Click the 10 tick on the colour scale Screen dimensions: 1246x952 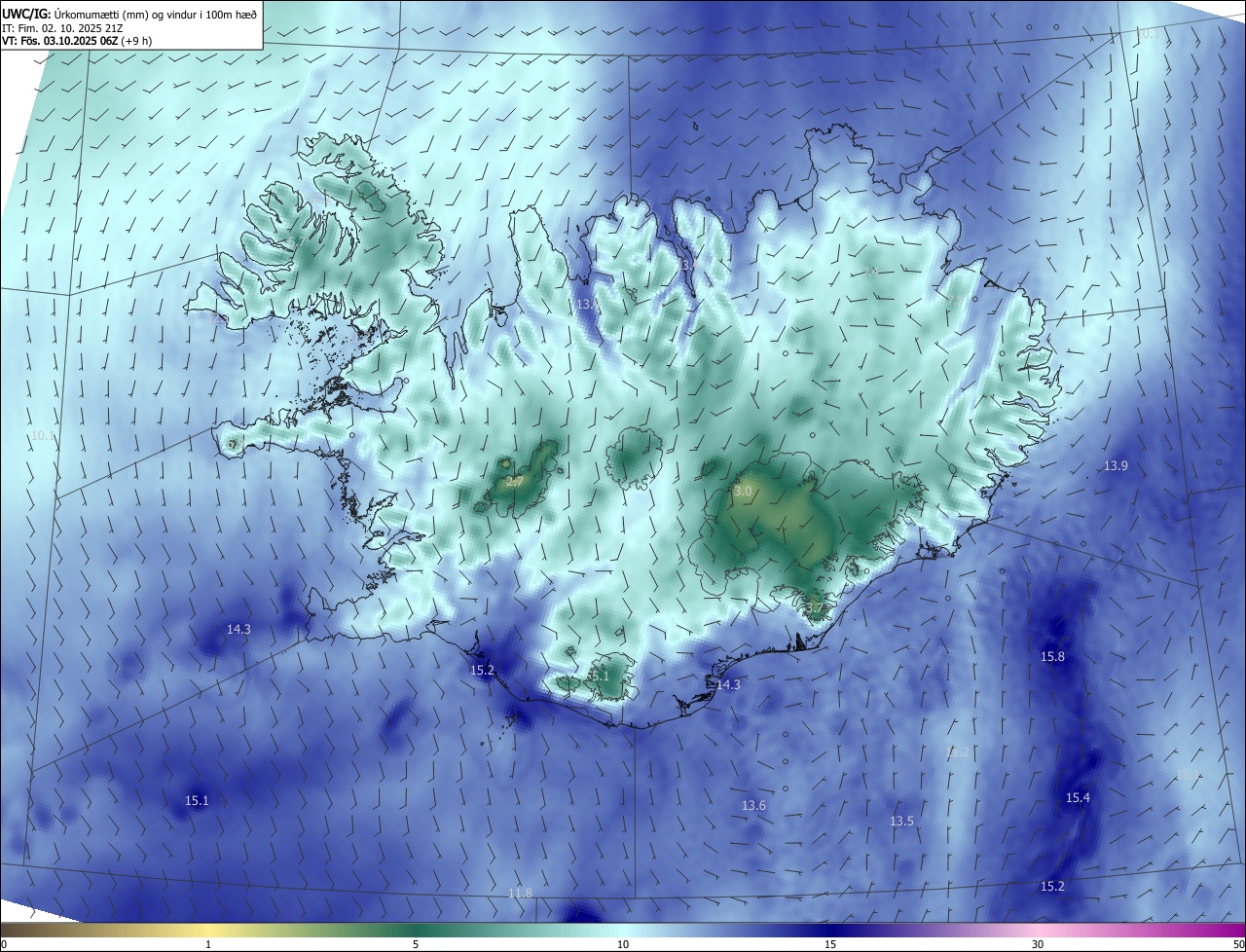[x=623, y=944]
